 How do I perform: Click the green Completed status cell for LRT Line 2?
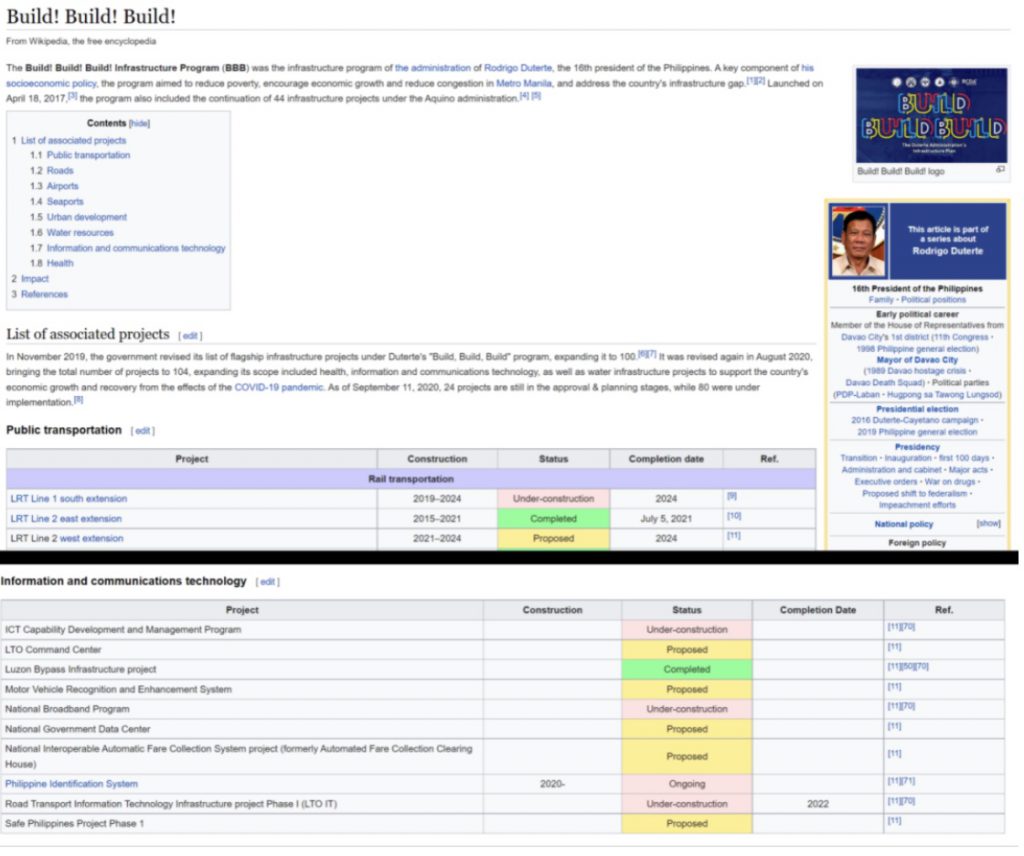click(553, 519)
